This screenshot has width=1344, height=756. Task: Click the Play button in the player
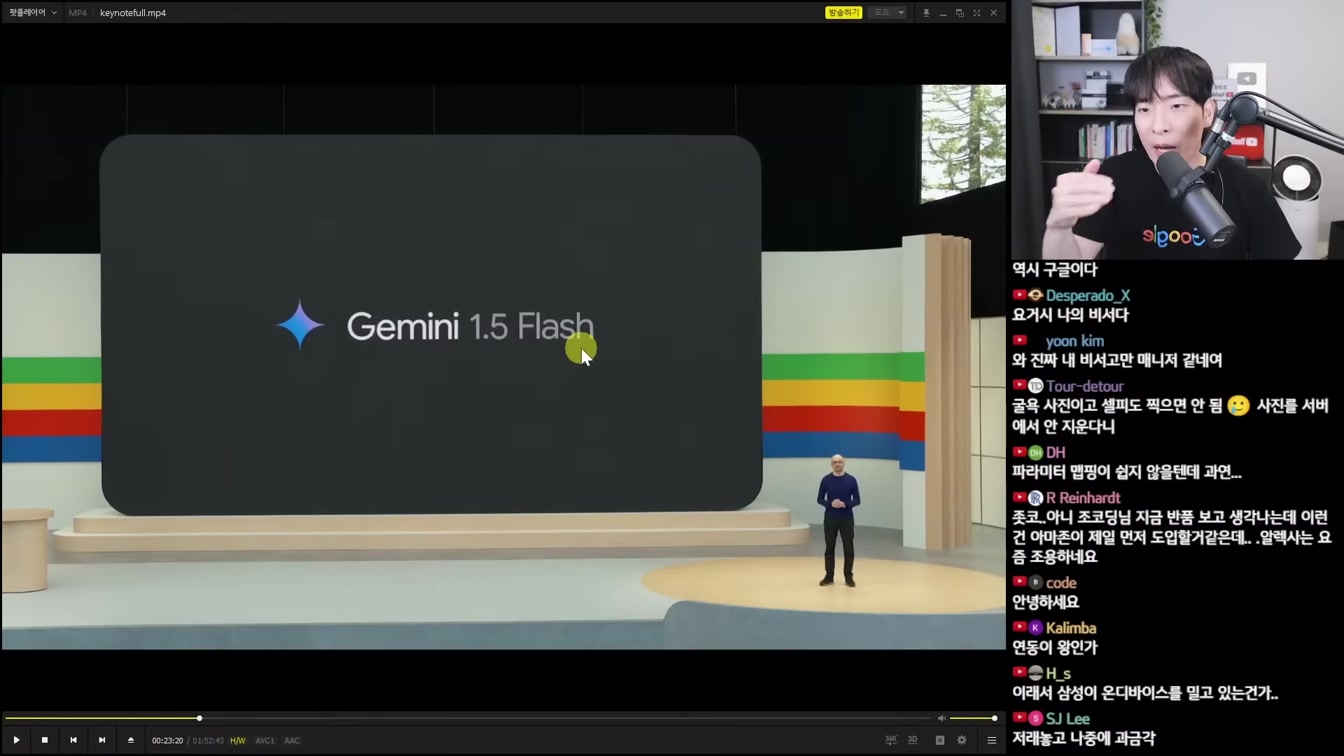[16, 740]
